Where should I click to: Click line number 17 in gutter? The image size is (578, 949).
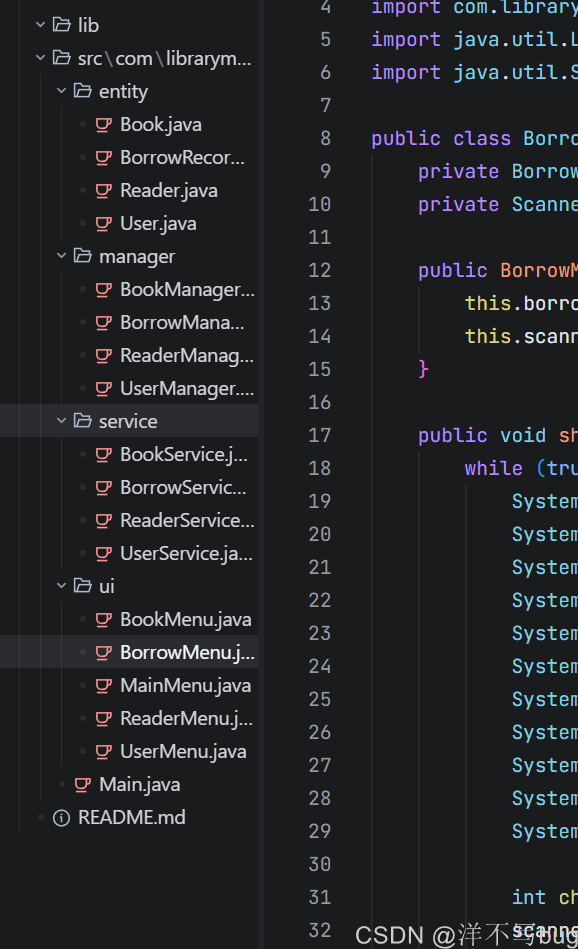320,435
